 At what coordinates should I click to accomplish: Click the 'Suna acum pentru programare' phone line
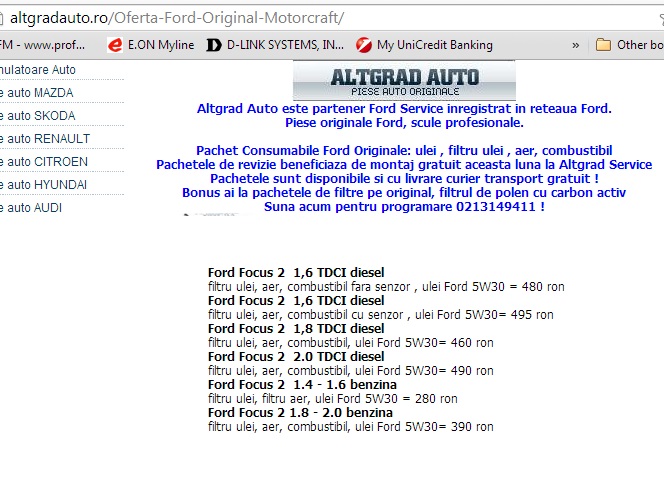click(404, 207)
